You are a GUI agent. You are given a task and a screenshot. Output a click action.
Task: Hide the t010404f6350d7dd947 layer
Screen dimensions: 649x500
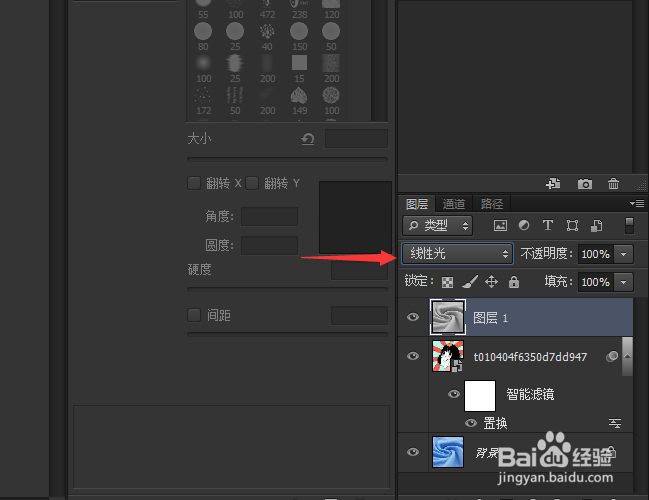[x=413, y=356]
